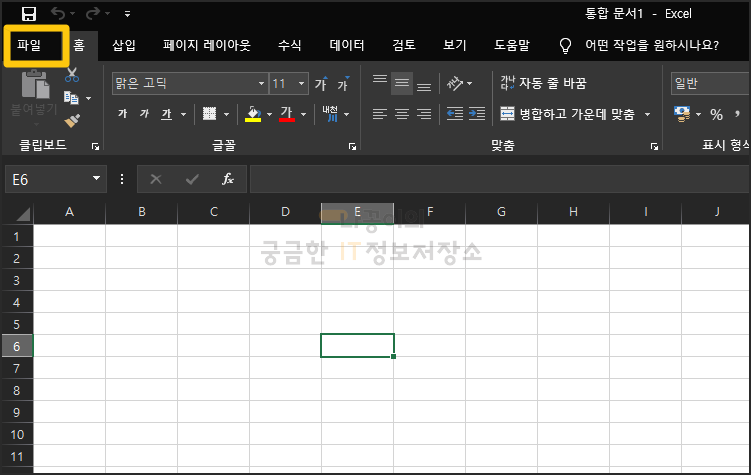Click the phonetic guide 내천 icon
This screenshot has width=751, height=475.
tap(330, 113)
